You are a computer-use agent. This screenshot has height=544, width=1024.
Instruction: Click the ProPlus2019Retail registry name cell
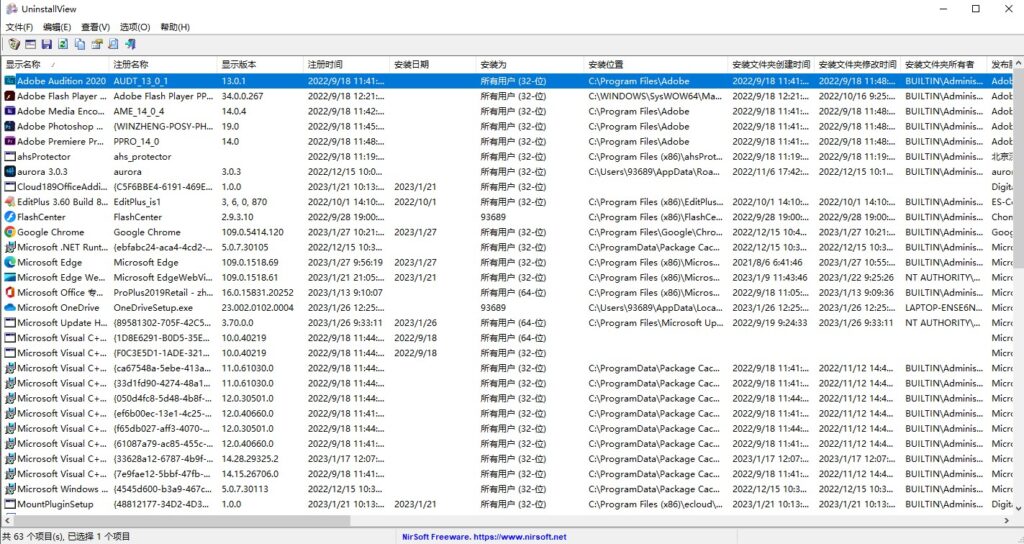(x=163, y=293)
